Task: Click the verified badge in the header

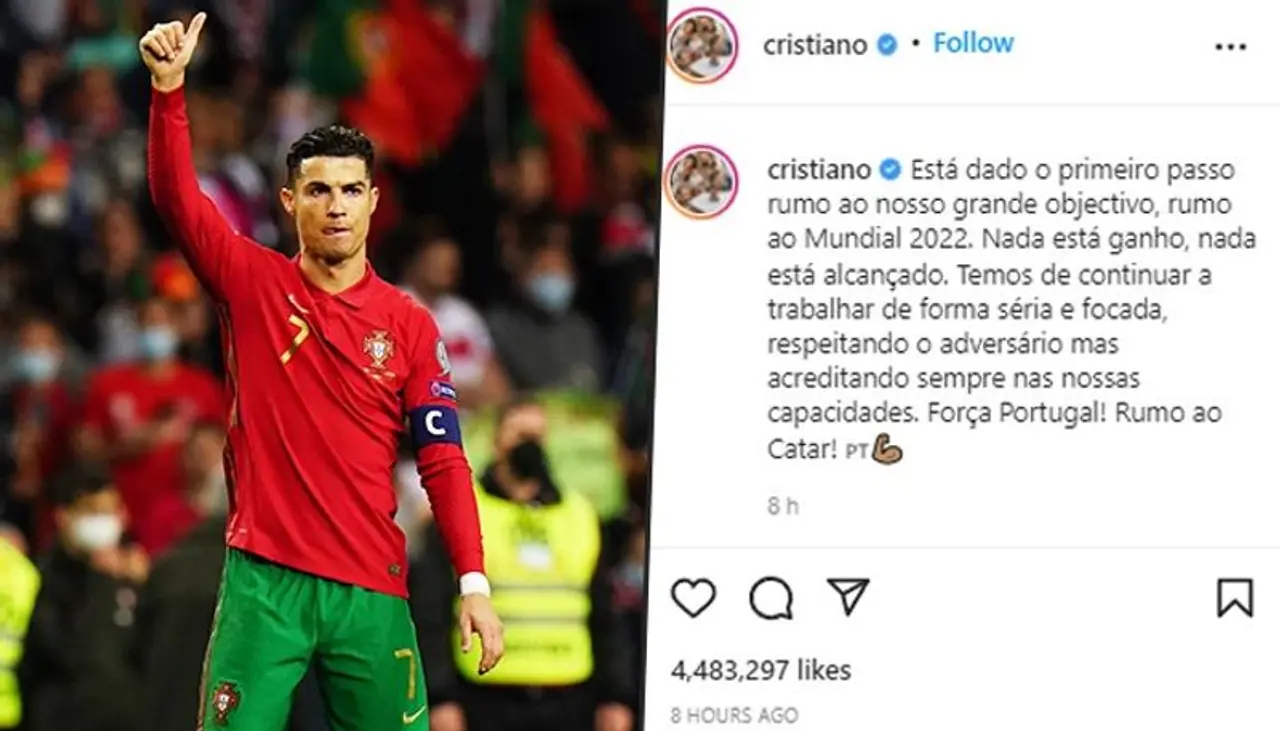Action: click(x=886, y=45)
